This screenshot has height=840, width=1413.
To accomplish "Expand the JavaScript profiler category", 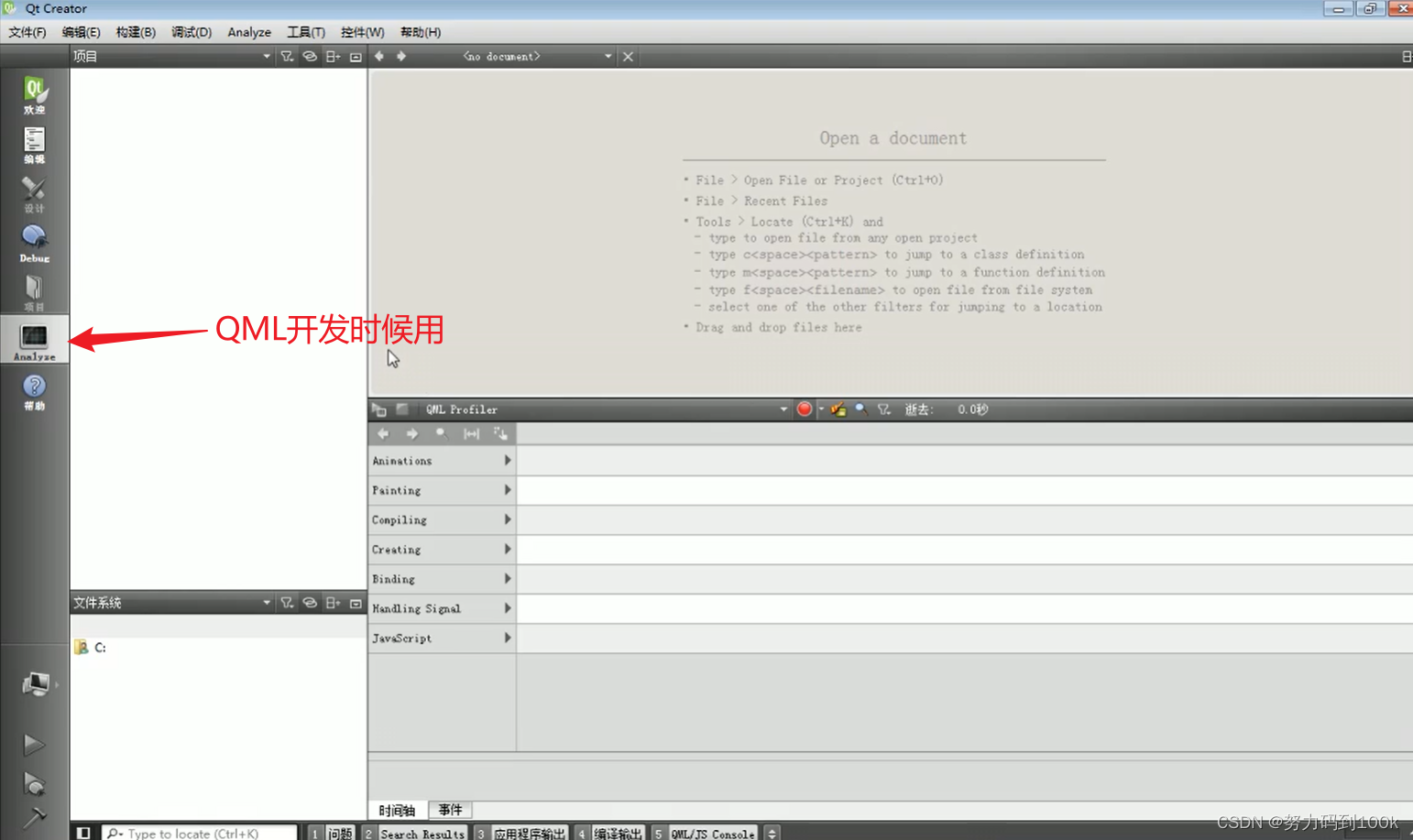I will pyautogui.click(x=507, y=638).
